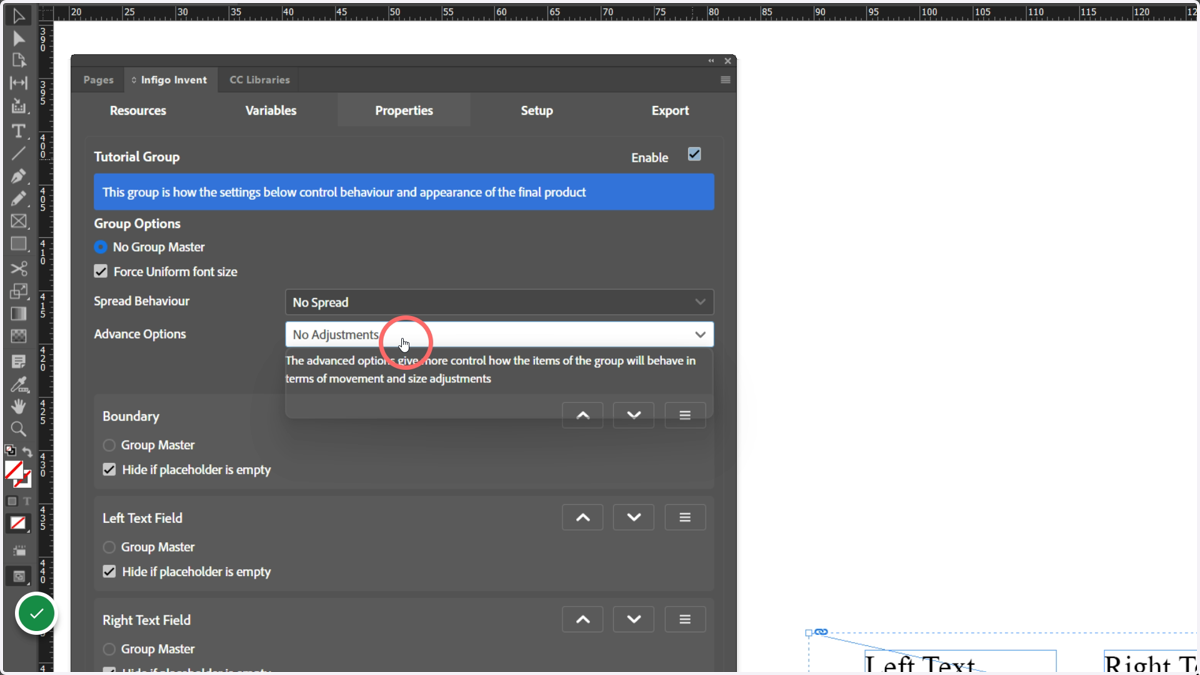This screenshot has width=1200, height=675.
Task: Switch to the Variables tab
Action: [x=271, y=110]
